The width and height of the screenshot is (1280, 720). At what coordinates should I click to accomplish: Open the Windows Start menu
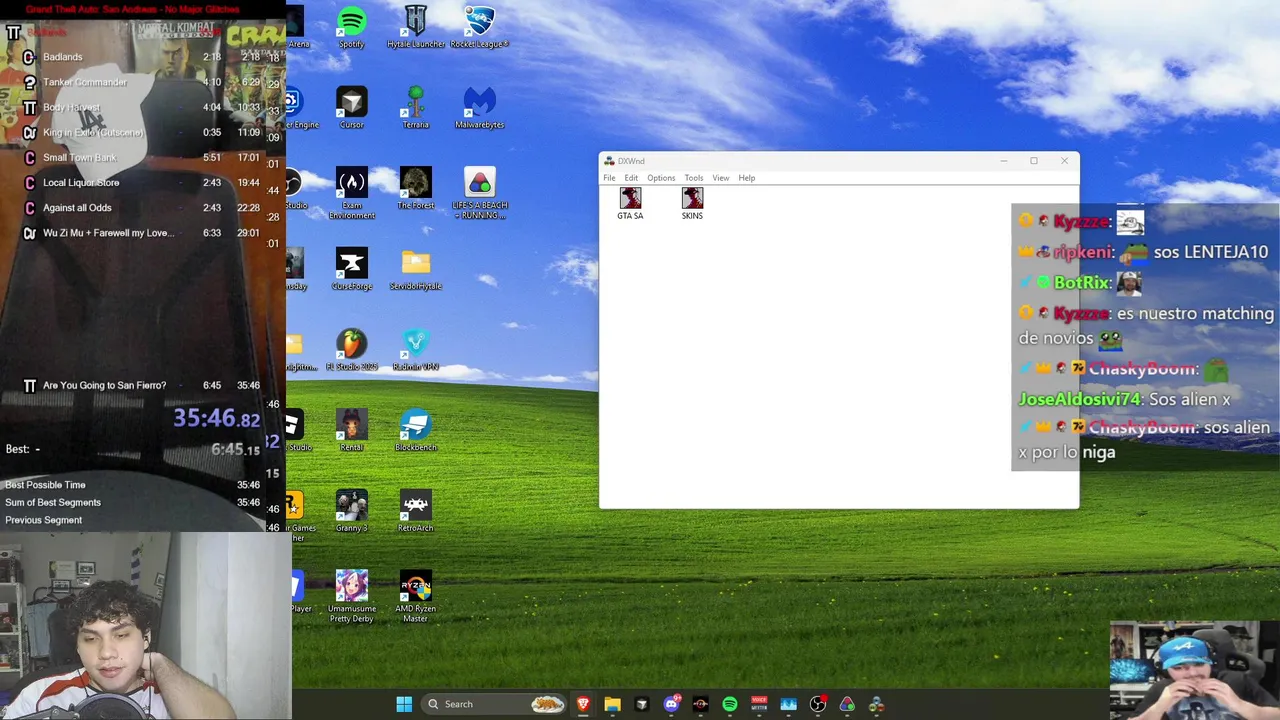click(404, 704)
